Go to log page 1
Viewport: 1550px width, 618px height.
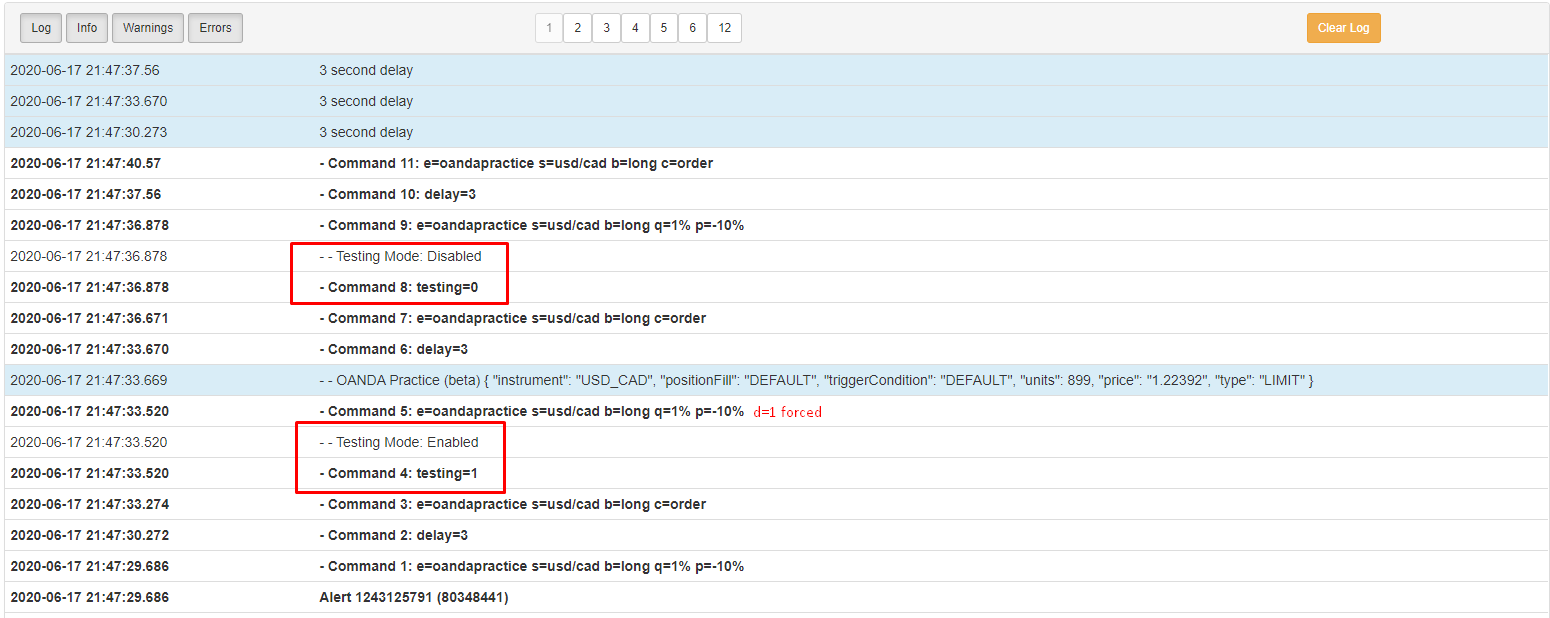click(x=548, y=28)
